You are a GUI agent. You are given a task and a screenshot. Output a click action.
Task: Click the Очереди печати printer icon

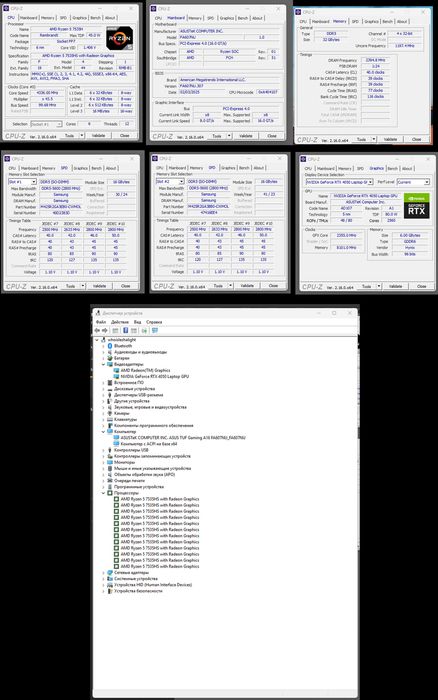coord(110,481)
